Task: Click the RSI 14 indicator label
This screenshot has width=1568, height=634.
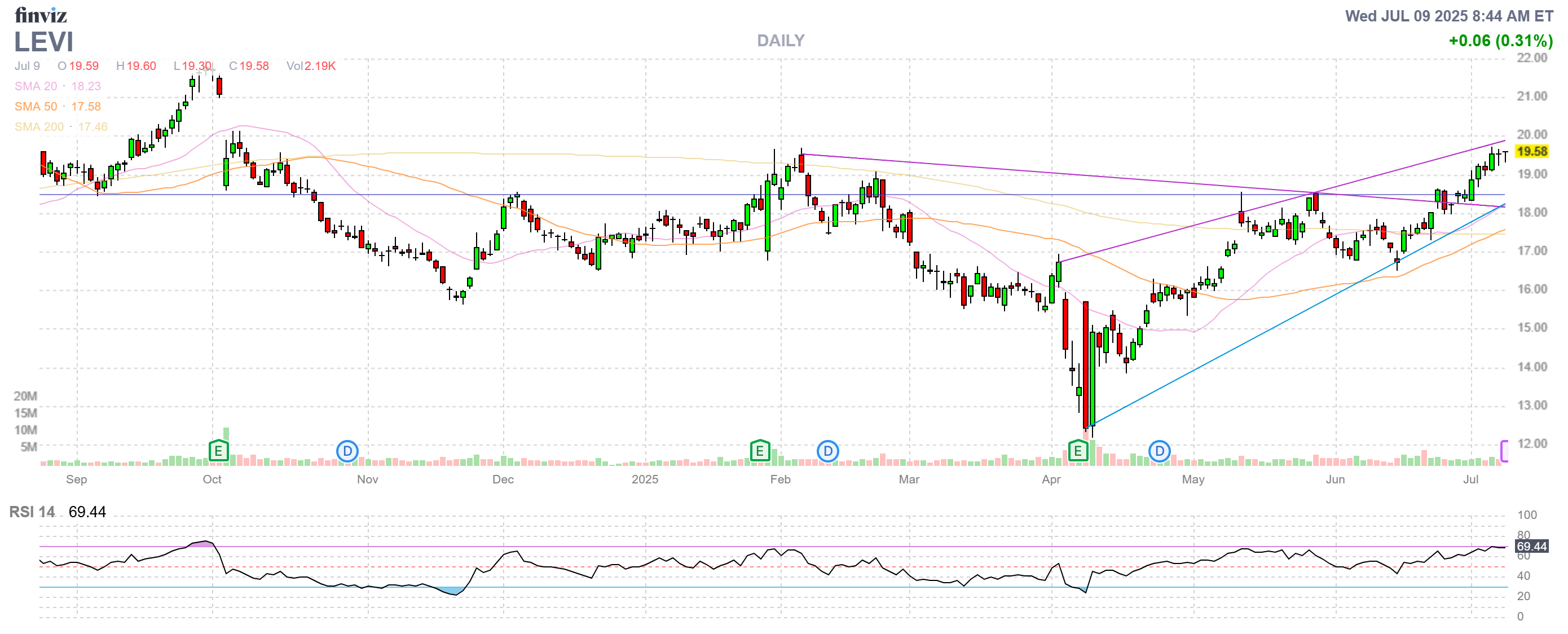Action: coord(32,512)
